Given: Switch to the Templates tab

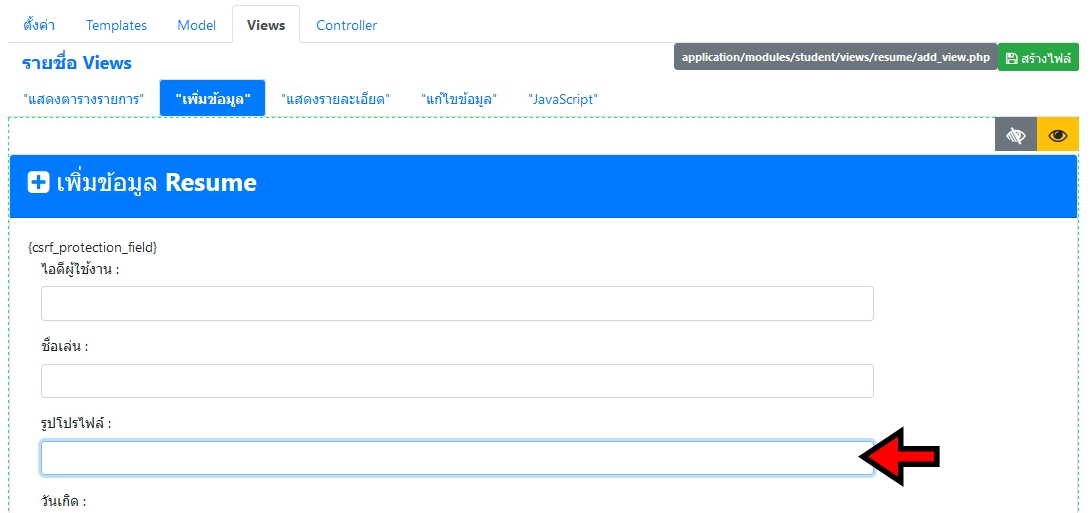Looking at the screenshot, I should click(x=116, y=25).
